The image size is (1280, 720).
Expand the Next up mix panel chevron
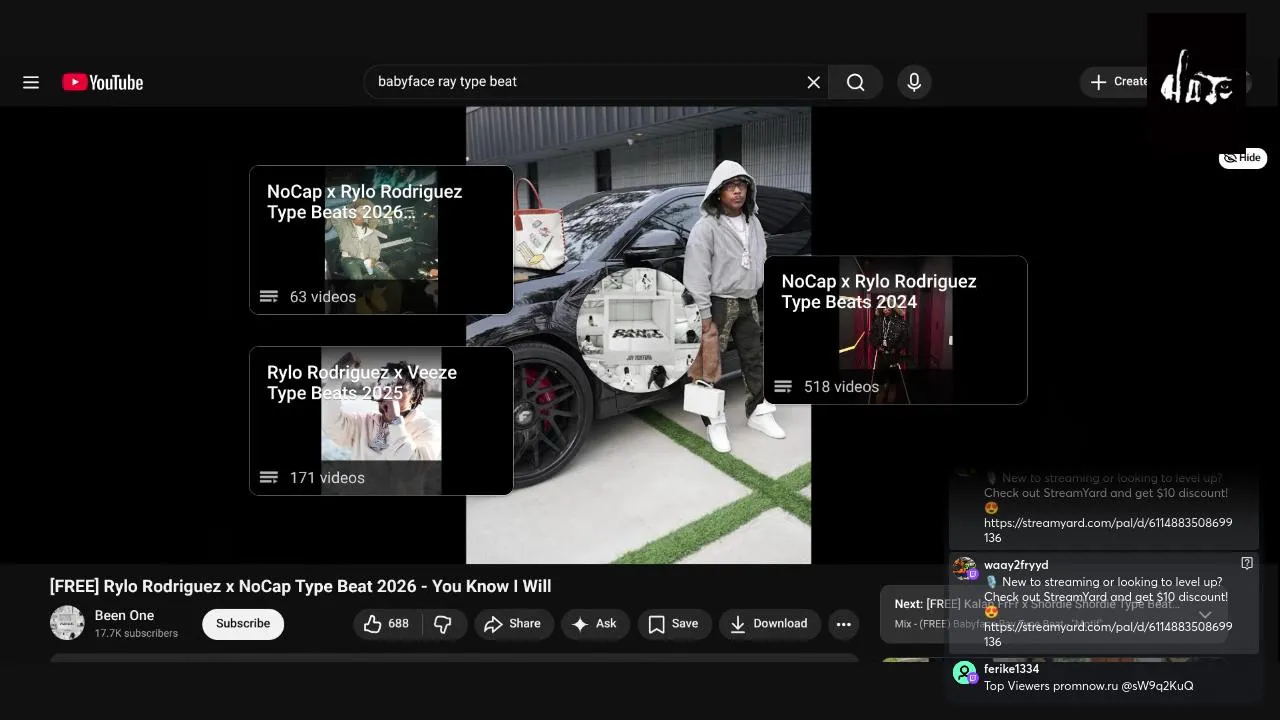(1205, 615)
